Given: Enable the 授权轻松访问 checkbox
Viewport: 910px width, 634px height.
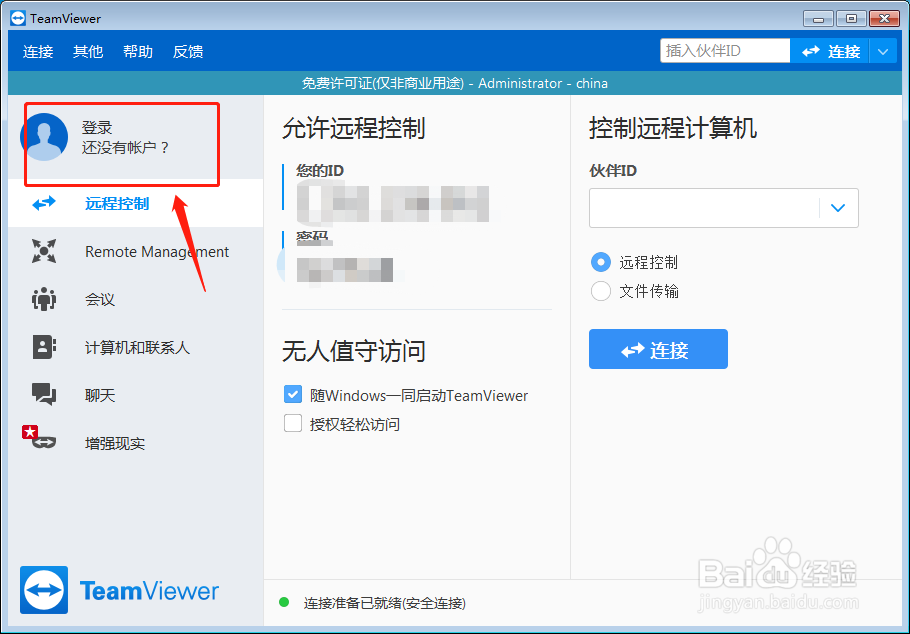Looking at the screenshot, I should [x=293, y=423].
